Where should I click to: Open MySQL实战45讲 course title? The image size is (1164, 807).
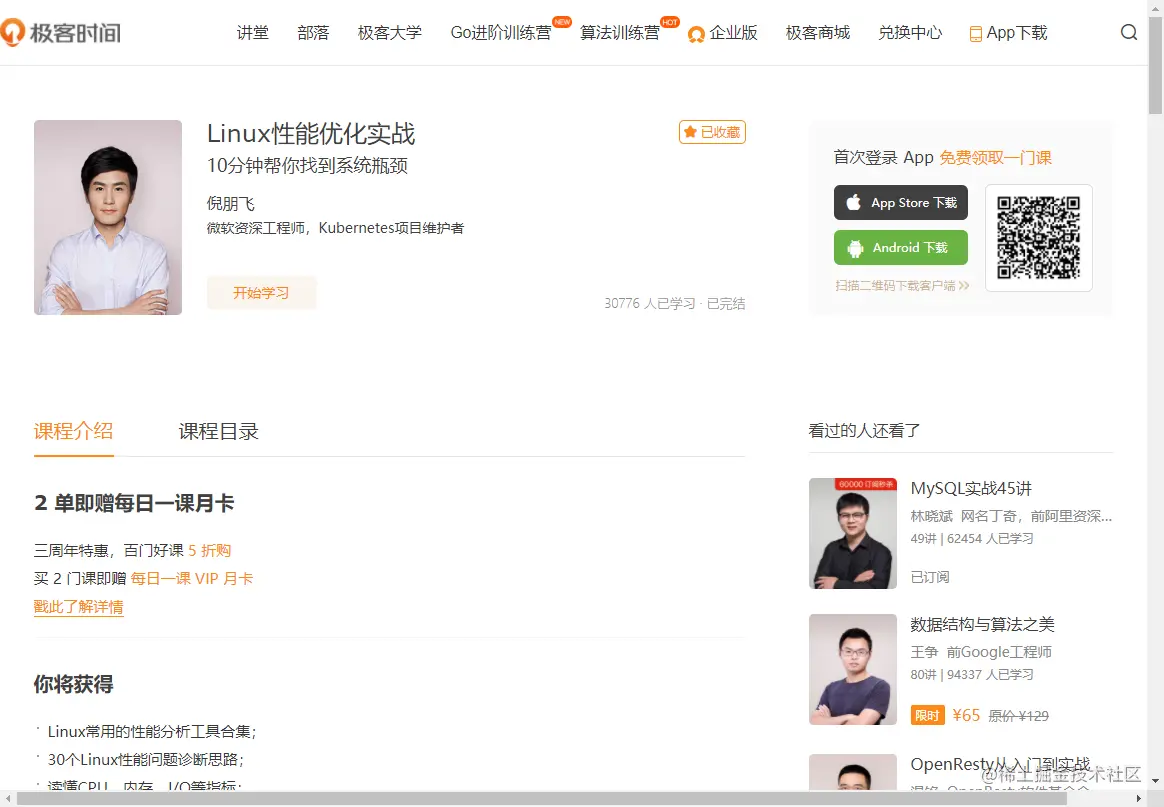pyautogui.click(x=971, y=488)
